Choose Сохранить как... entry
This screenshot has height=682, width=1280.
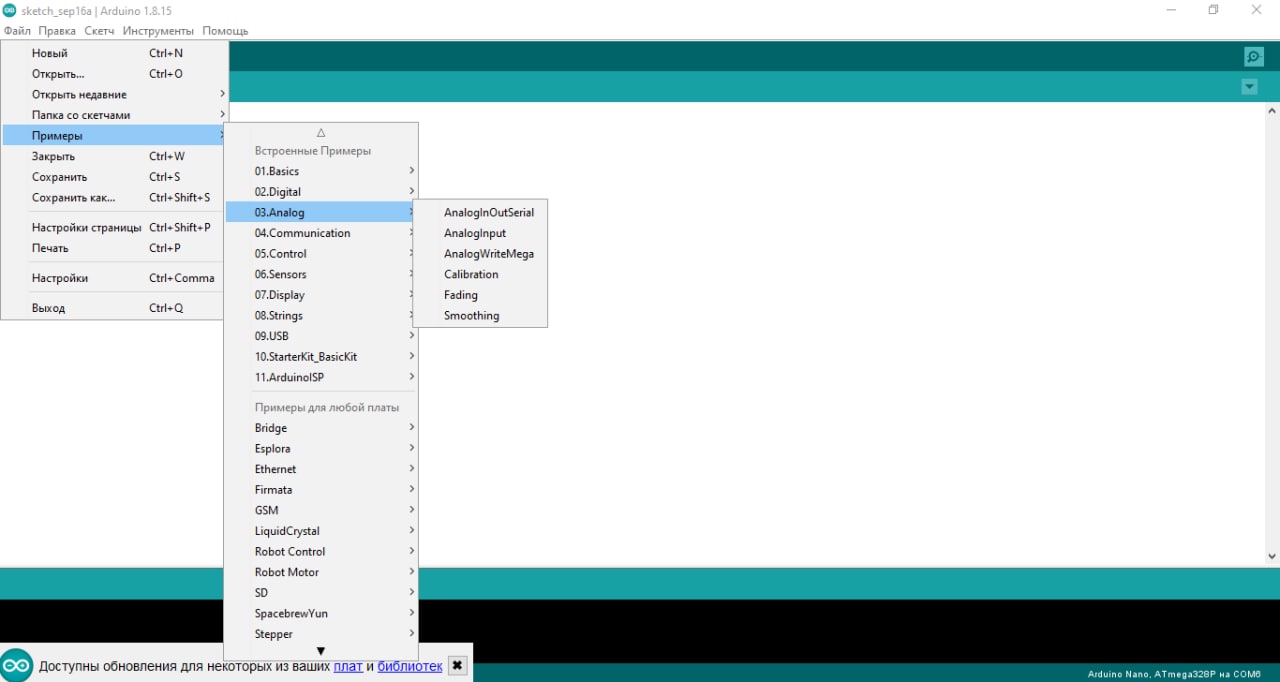point(115,197)
